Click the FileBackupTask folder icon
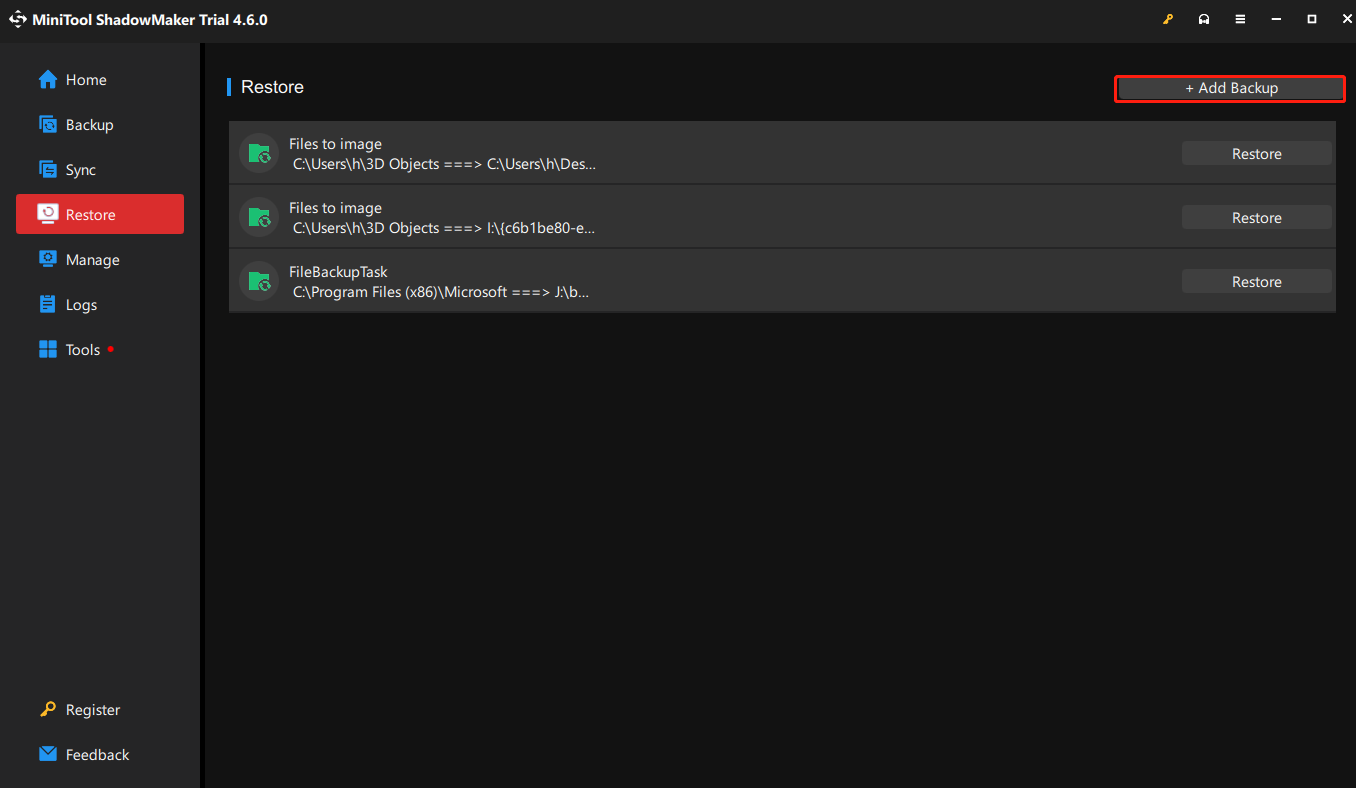The width and height of the screenshot is (1356, 788). [x=259, y=281]
